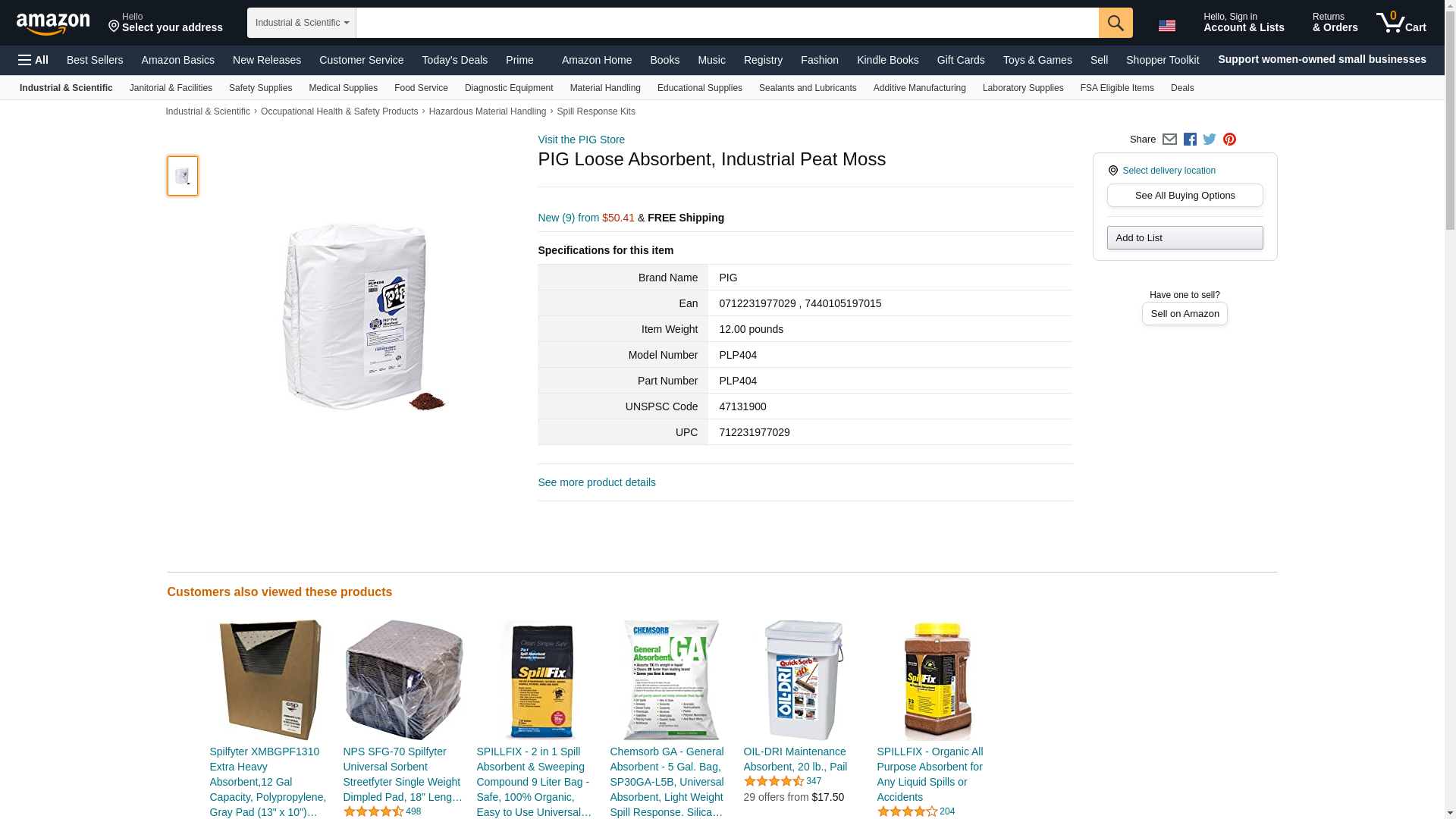Screen dimensions: 1456x819
Task: Open the shopping cart
Action: [x=1401, y=23]
